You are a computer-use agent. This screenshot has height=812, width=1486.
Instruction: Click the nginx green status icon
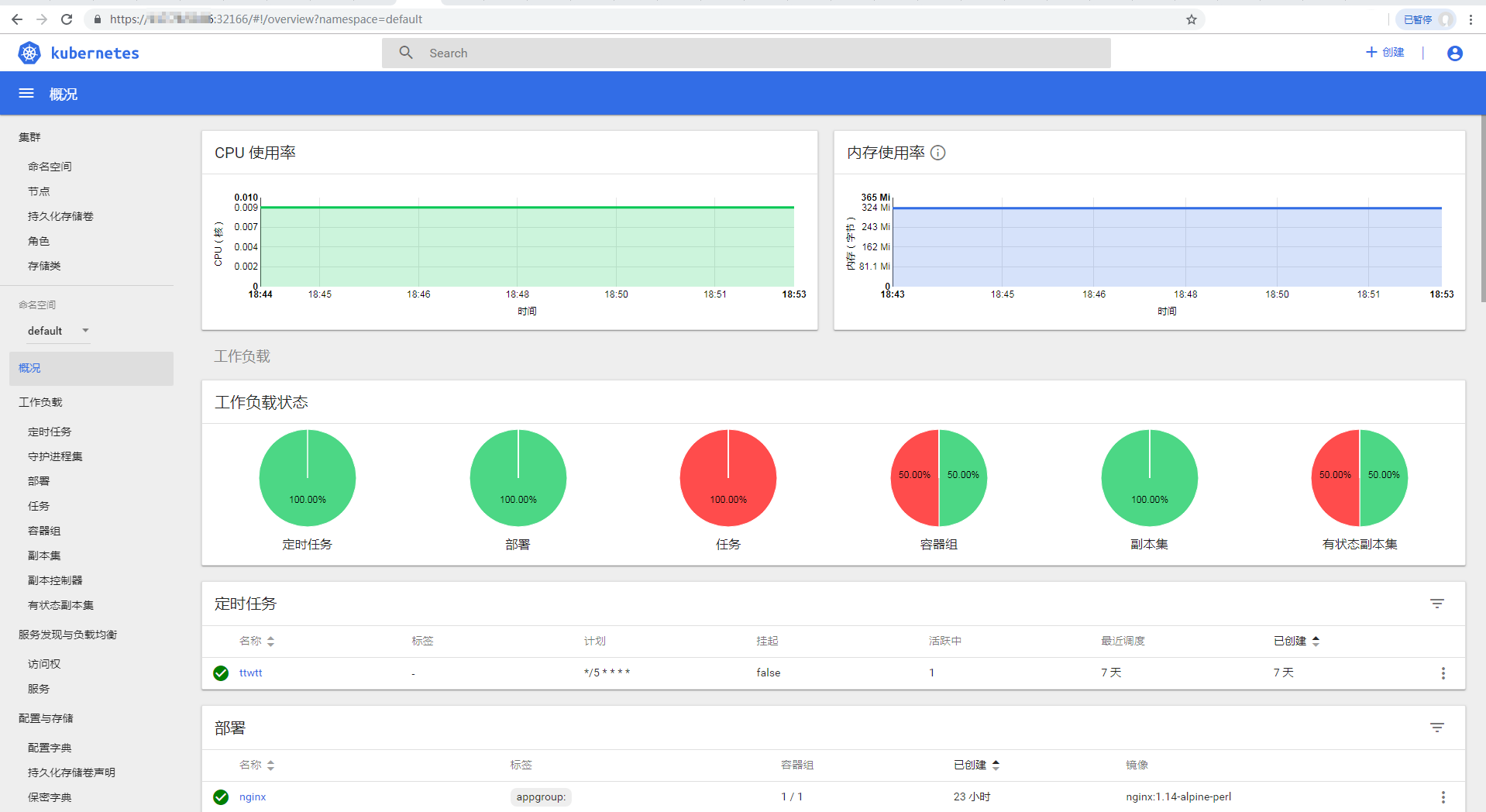221,797
